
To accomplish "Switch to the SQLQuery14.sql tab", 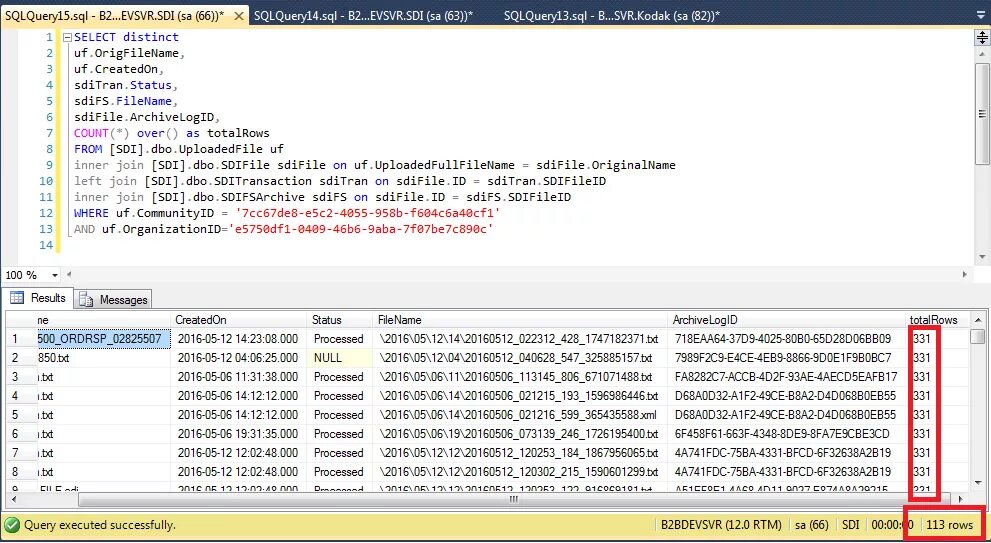I will point(363,16).
